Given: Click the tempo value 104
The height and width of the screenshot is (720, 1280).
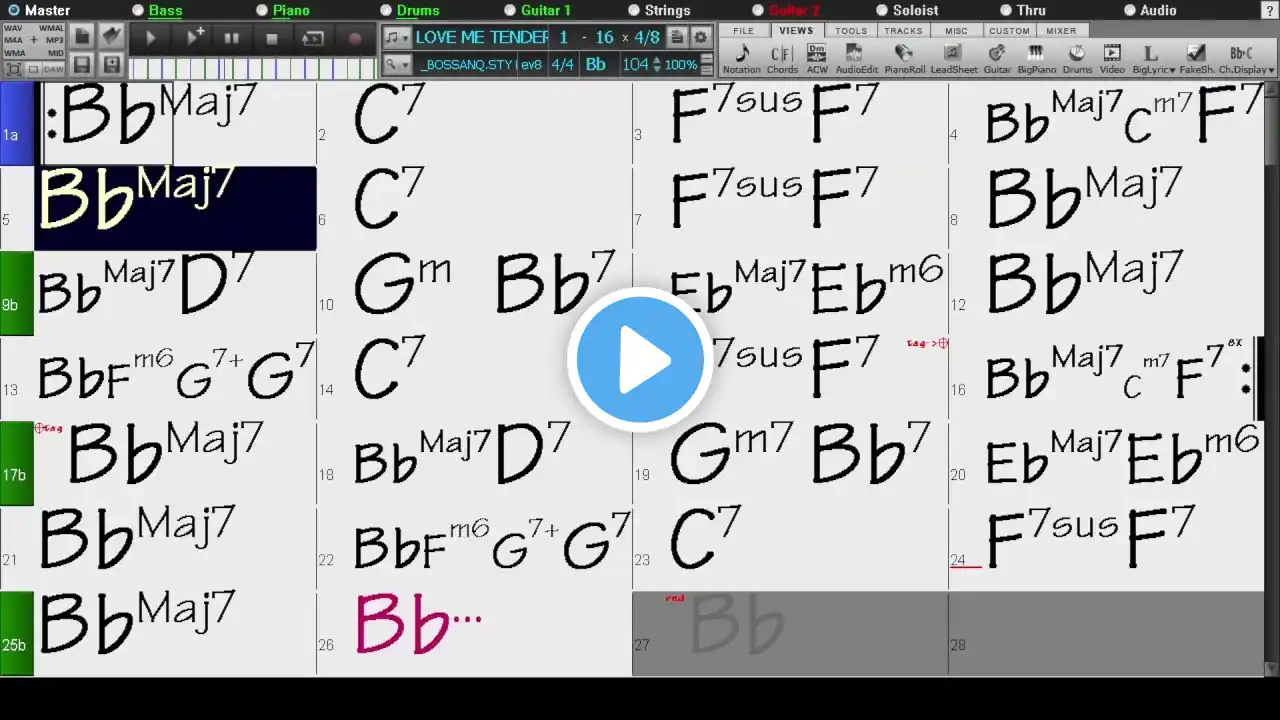Looking at the screenshot, I should pyautogui.click(x=635, y=65).
